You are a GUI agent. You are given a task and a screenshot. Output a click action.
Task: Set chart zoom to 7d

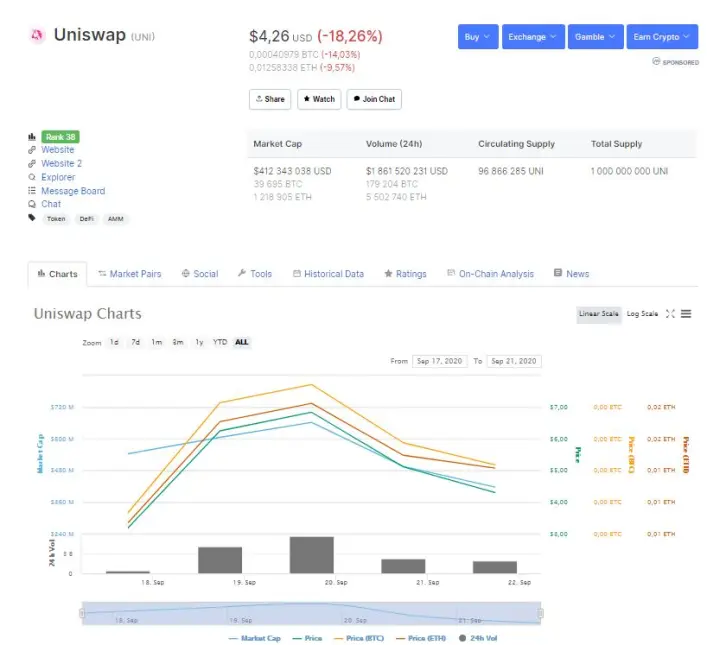135,342
